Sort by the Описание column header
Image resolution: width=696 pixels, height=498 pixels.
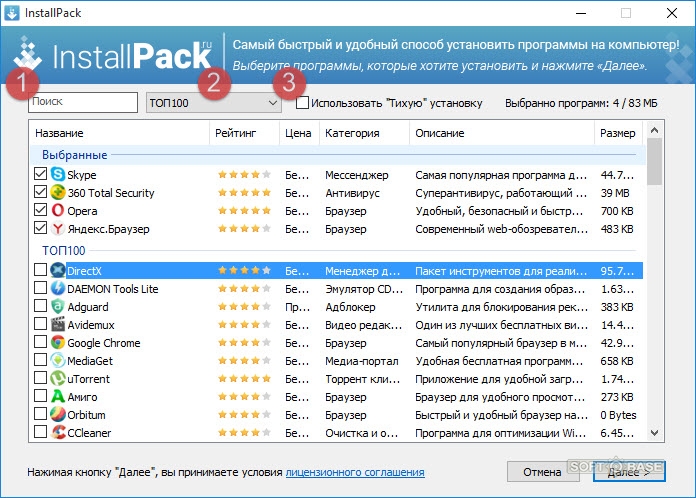[x=502, y=133]
